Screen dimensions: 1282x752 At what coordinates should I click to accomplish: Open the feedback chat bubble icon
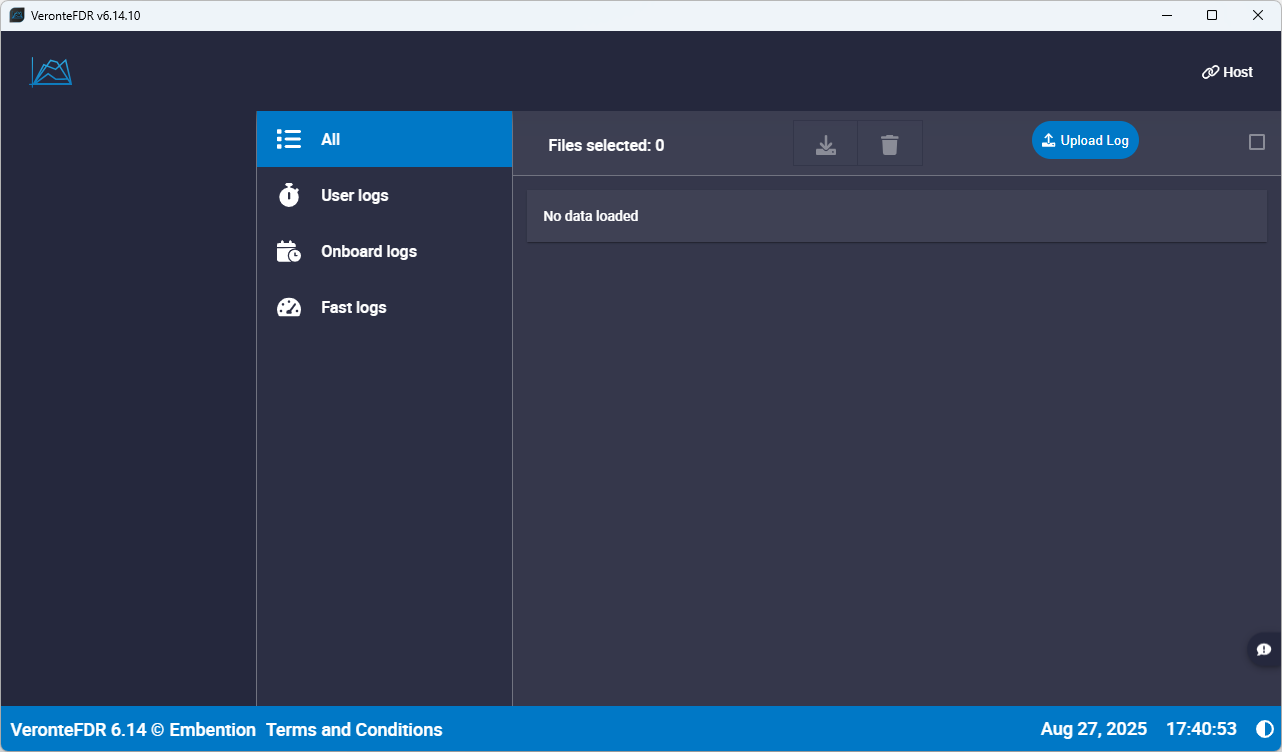click(x=1264, y=649)
